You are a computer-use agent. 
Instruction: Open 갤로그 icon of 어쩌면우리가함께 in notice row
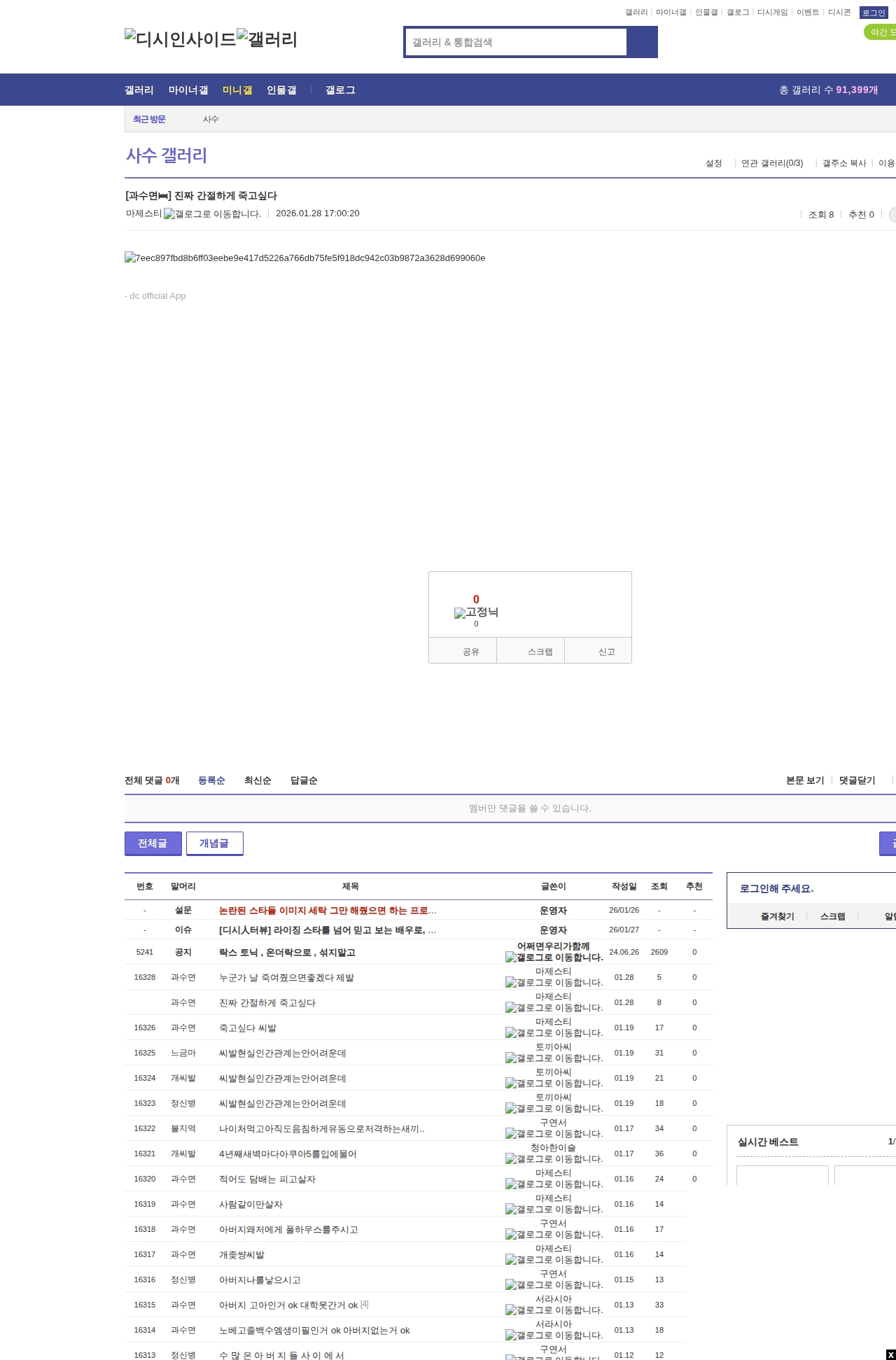point(554,958)
